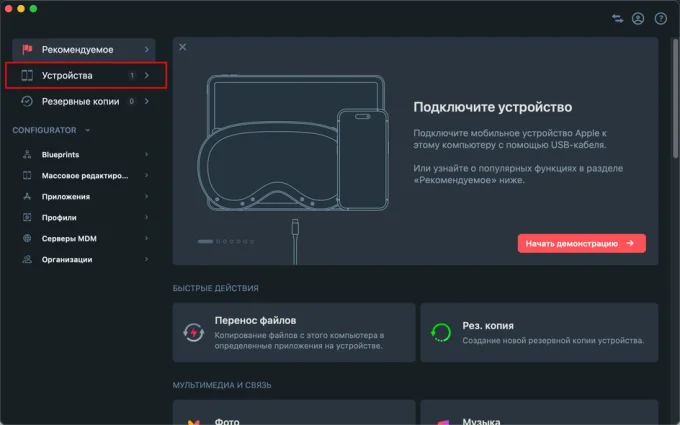This screenshot has width=680, height=425.
Task: Select Рекомендуемое in the sidebar
Action: coord(84,49)
